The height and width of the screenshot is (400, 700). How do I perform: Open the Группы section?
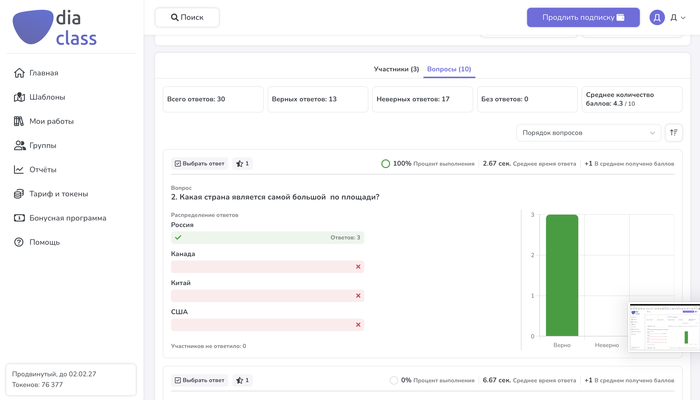35,145
